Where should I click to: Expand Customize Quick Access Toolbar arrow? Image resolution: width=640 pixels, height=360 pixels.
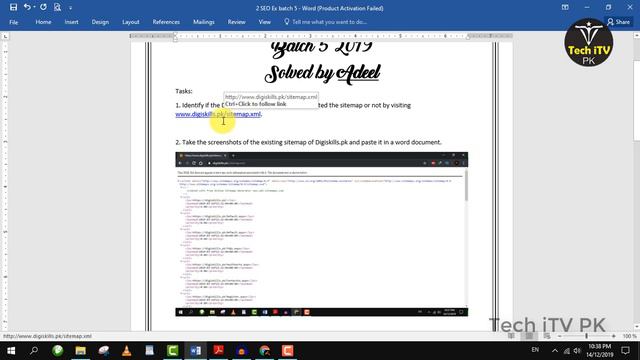point(70,8)
